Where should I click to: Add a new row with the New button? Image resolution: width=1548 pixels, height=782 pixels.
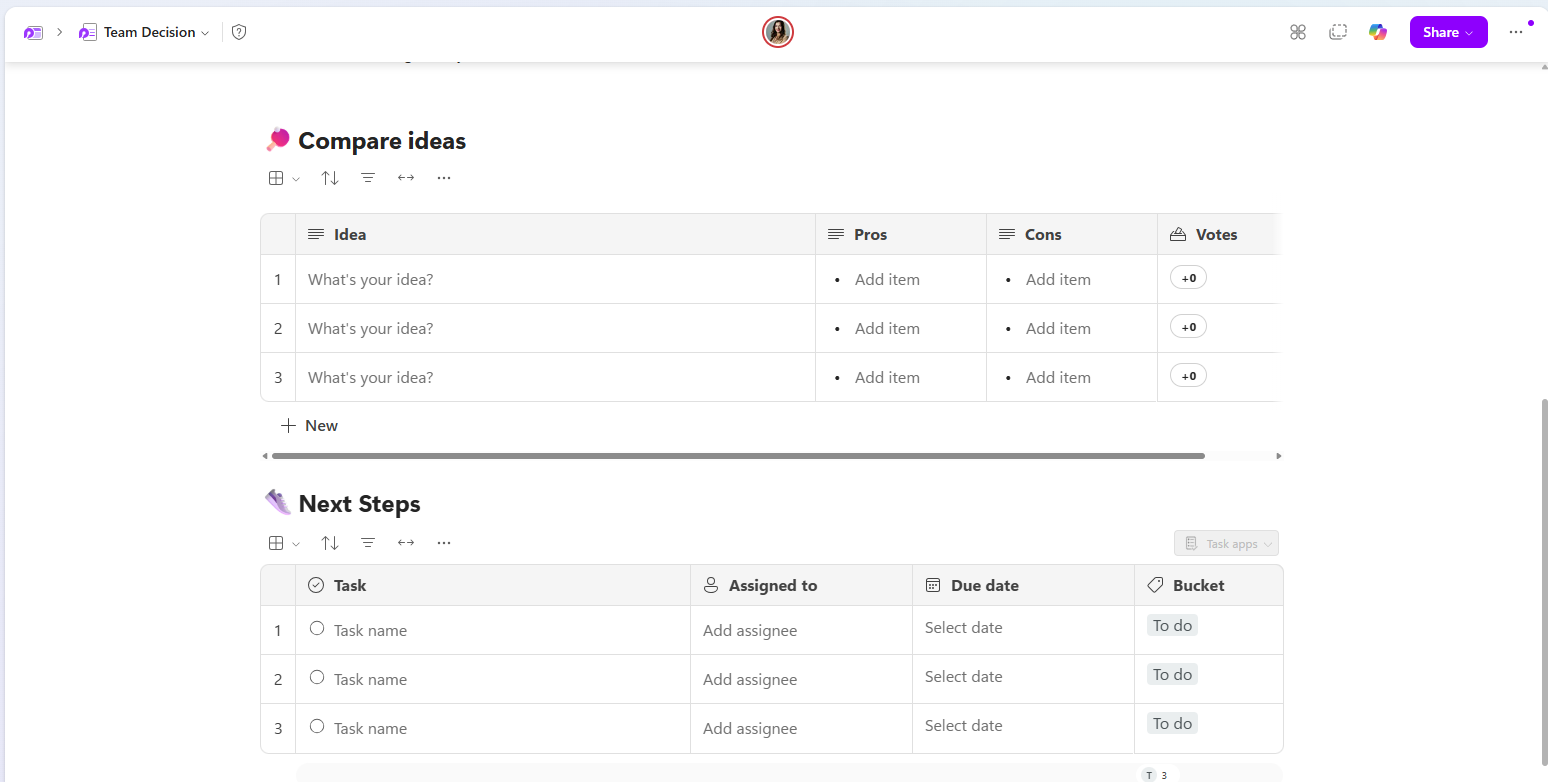(309, 425)
